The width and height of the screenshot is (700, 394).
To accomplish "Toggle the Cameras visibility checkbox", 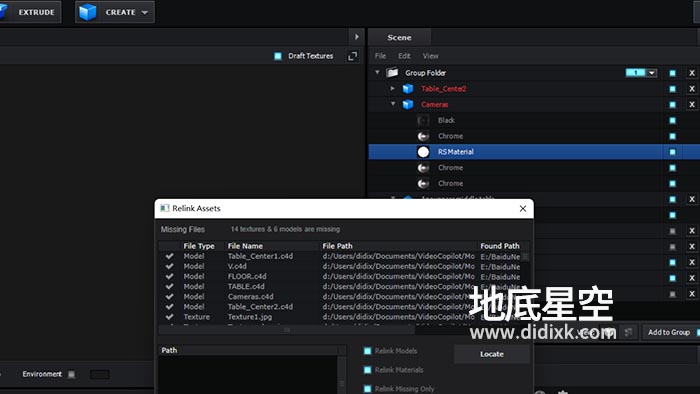I will point(672,105).
